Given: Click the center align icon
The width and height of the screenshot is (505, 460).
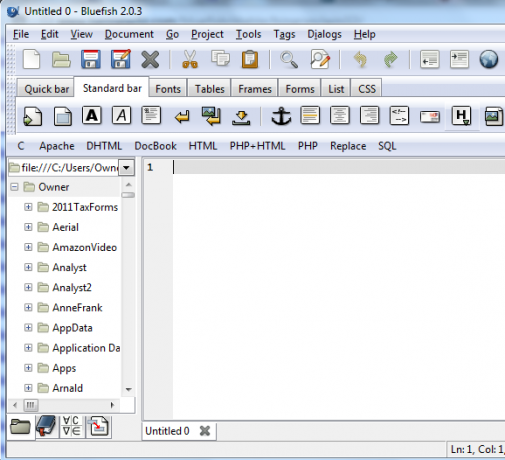Looking at the screenshot, I should pyautogui.click(x=340, y=116).
